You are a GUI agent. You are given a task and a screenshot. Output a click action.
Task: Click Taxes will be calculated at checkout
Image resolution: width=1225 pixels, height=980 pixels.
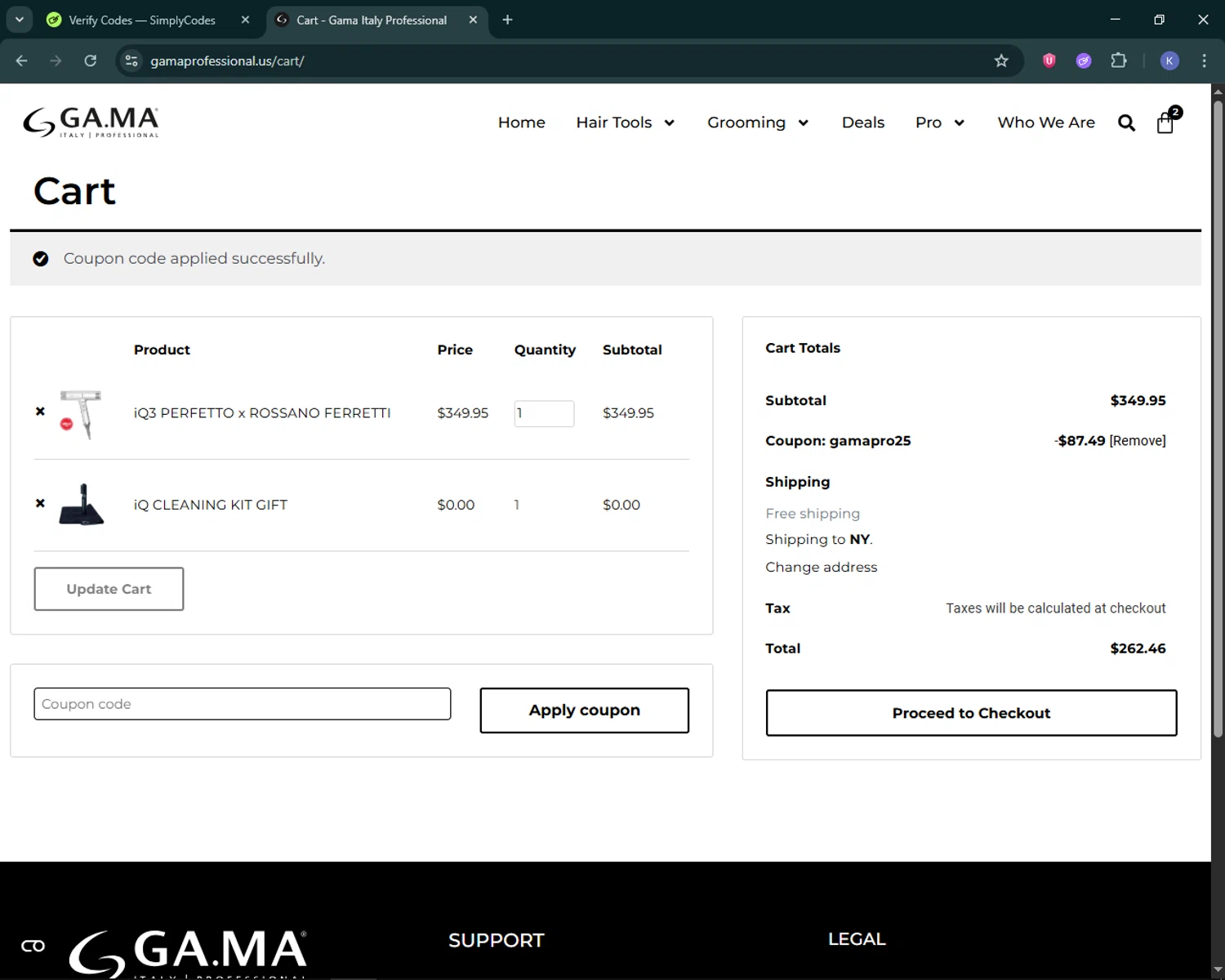1056,608
